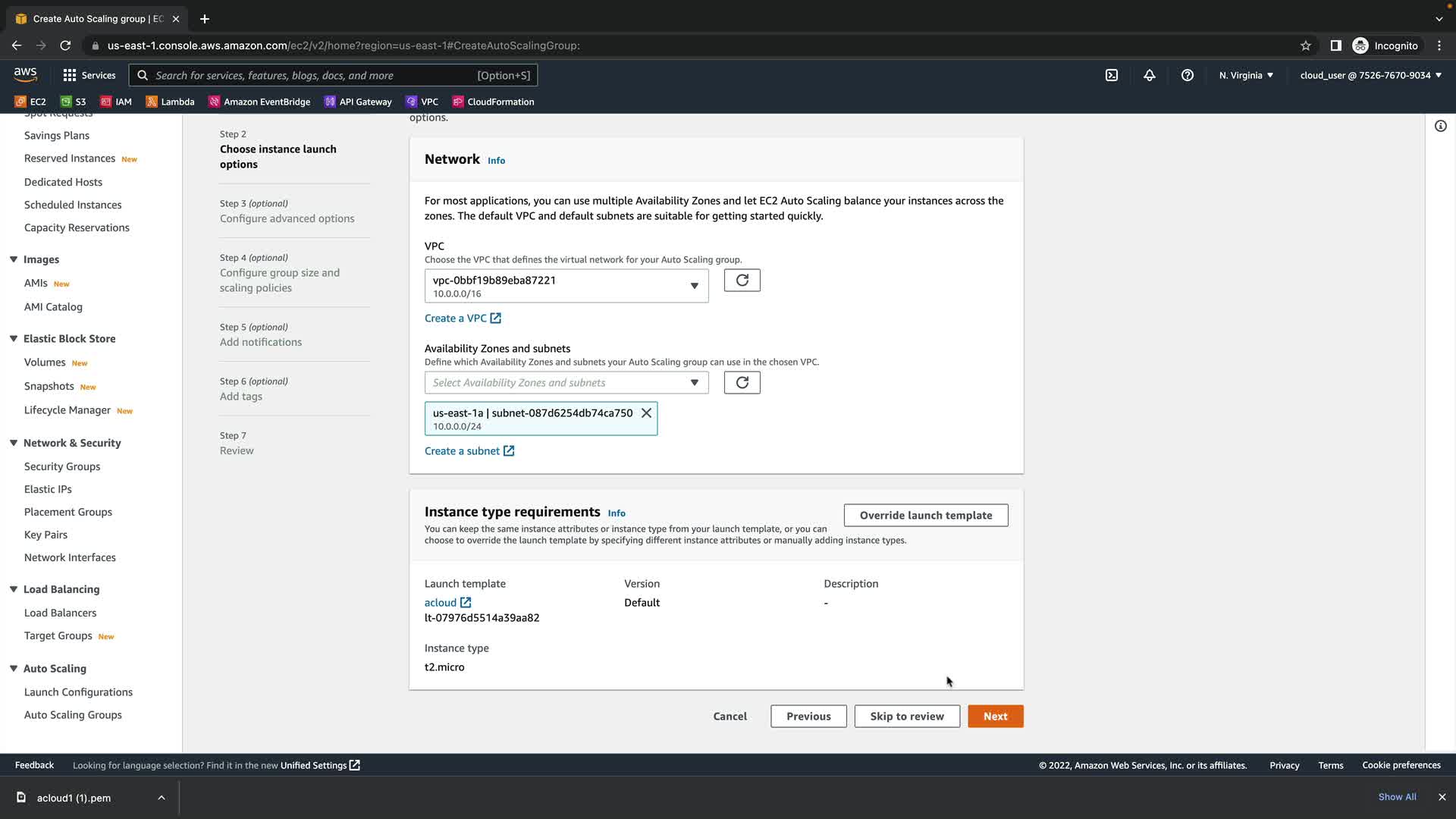The height and width of the screenshot is (819, 1456).
Task: Refresh Availability Zones and subnets list
Action: coord(742,383)
